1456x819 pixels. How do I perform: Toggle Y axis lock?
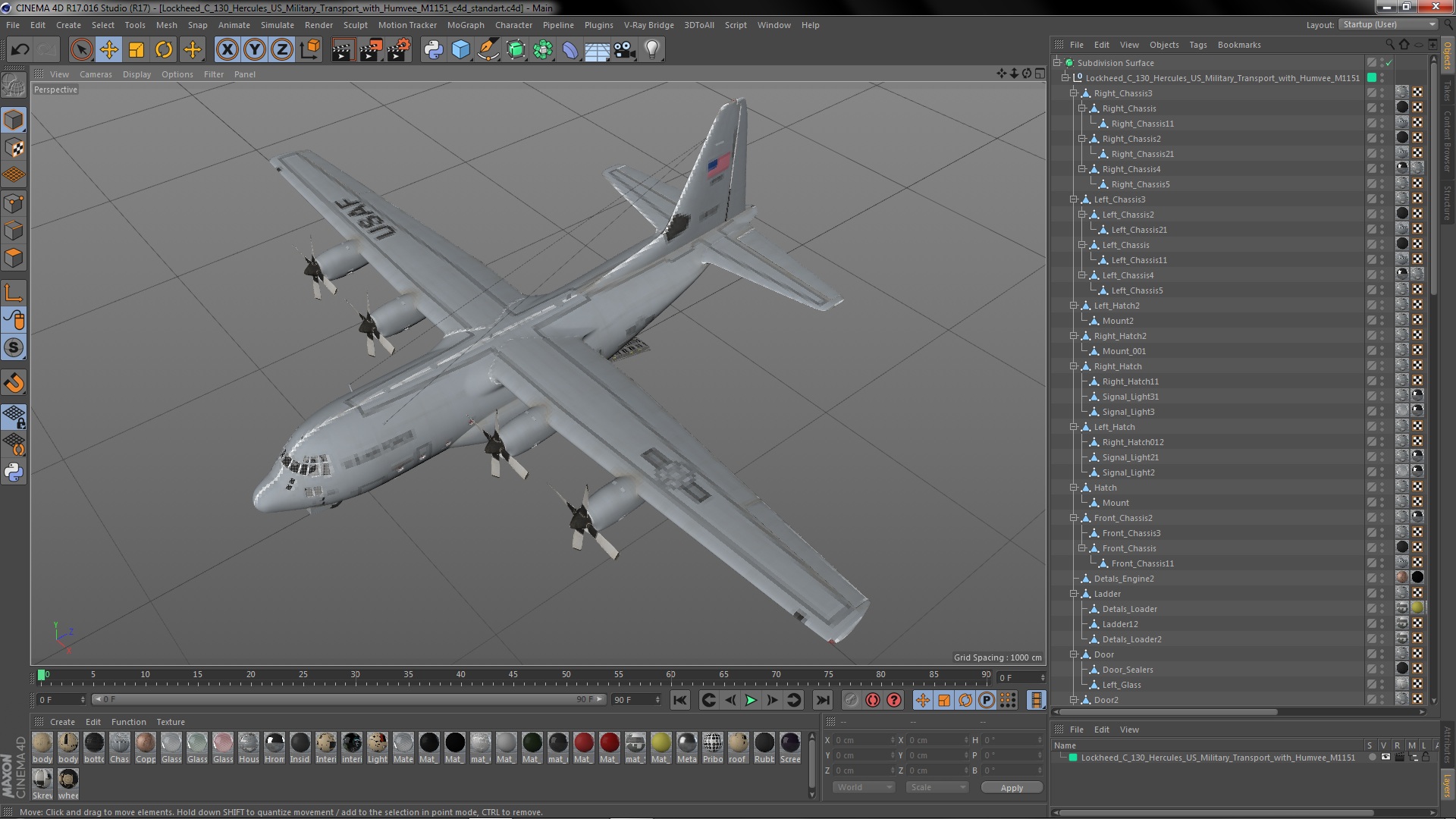(255, 50)
